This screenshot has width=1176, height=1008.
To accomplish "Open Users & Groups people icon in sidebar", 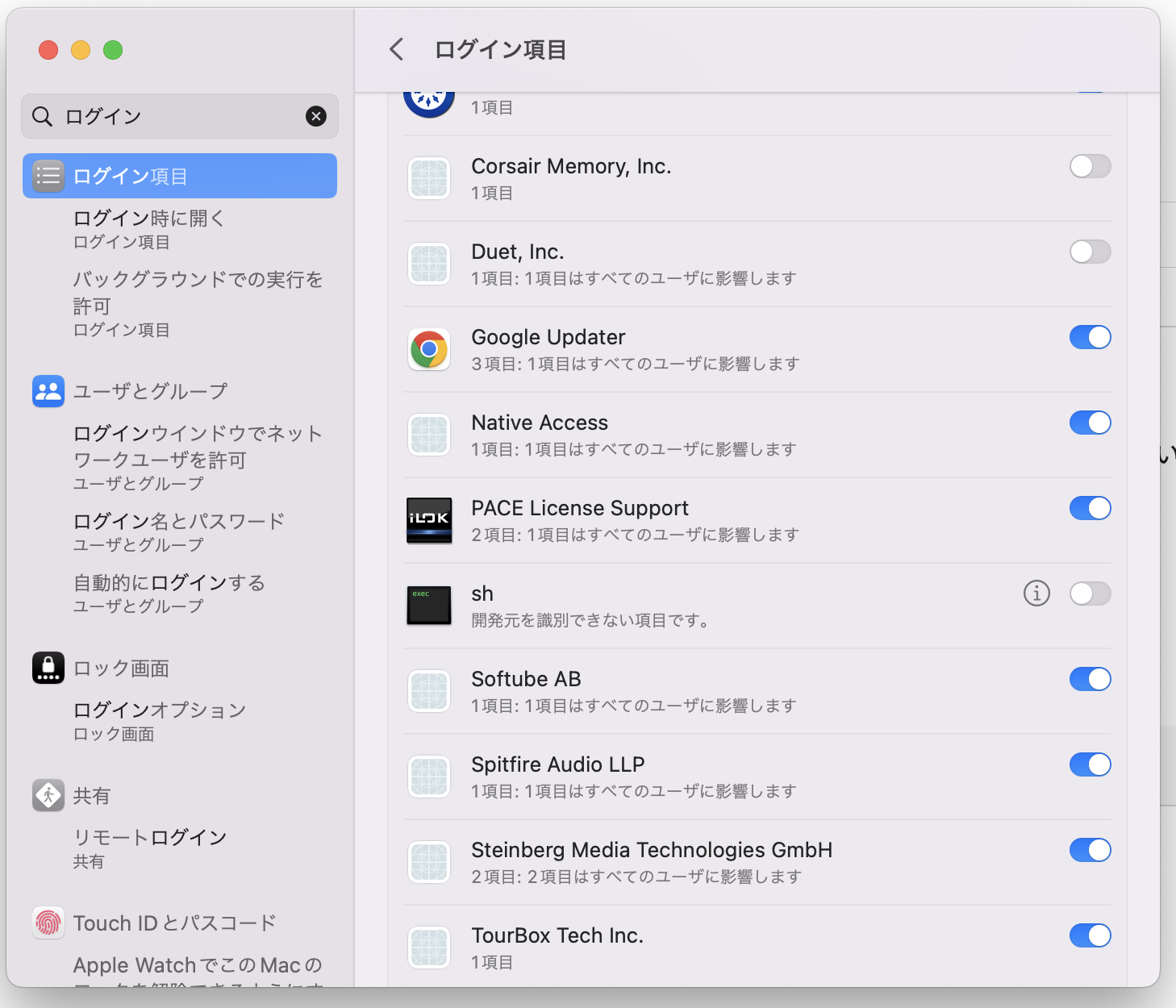I will point(48,391).
